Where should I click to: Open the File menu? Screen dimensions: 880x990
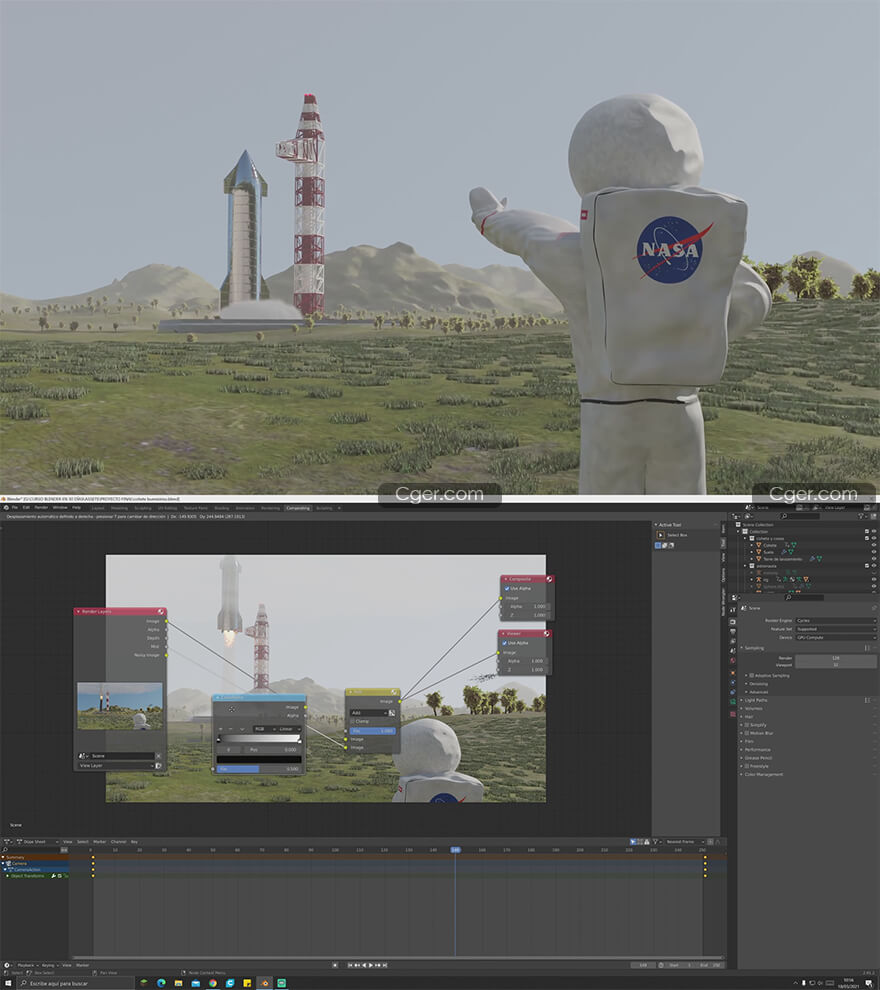[x=15, y=508]
